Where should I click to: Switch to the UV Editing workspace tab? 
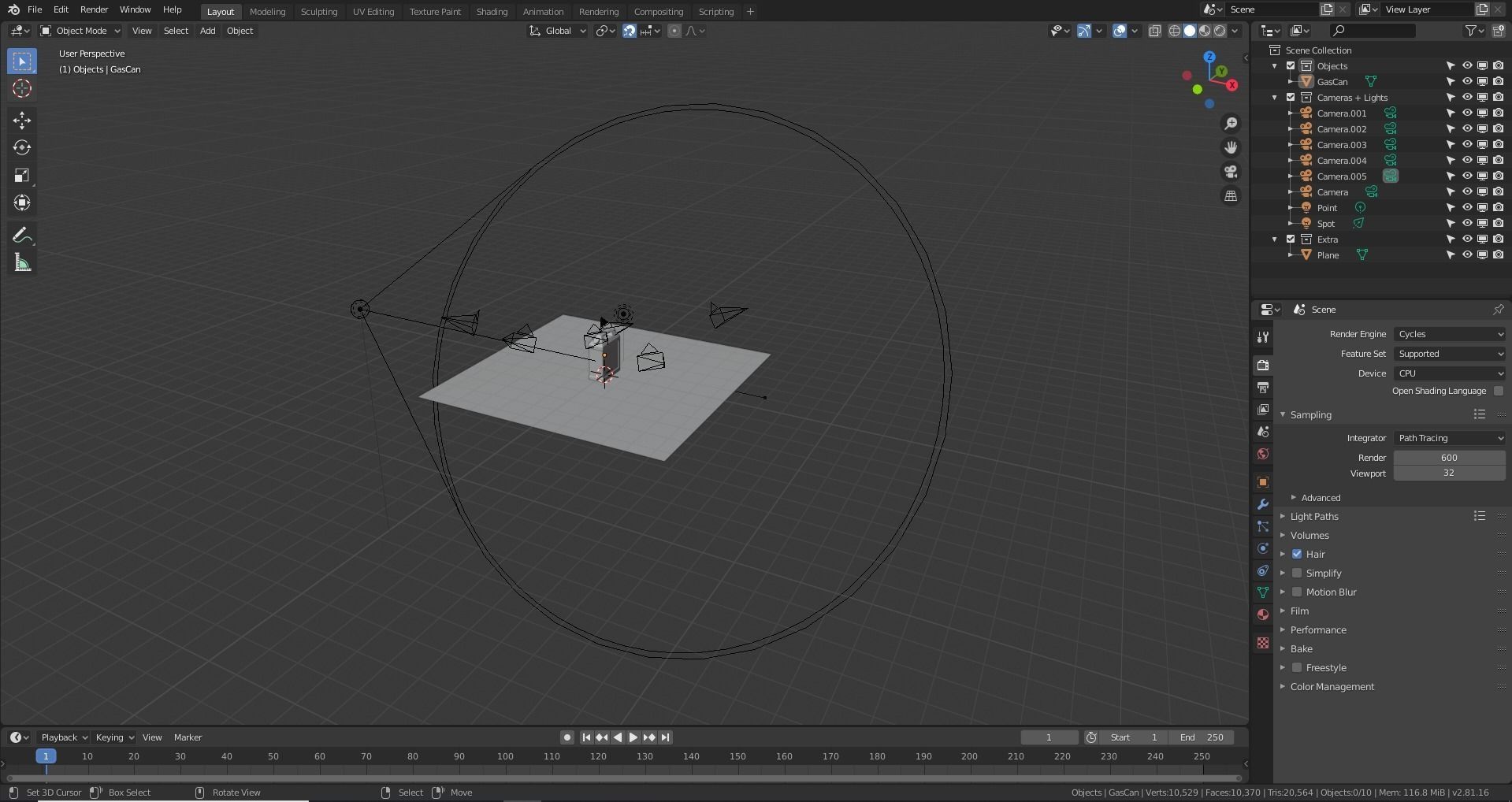point(373,12)
